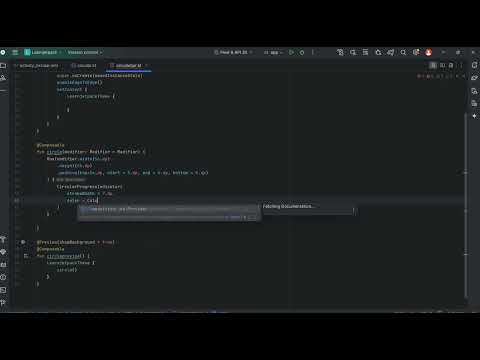Image resolution: width=480 pixels, height=360 pixels.
Task: Open Search Everywhere magnifier icon
Action: tap(403, 52)
